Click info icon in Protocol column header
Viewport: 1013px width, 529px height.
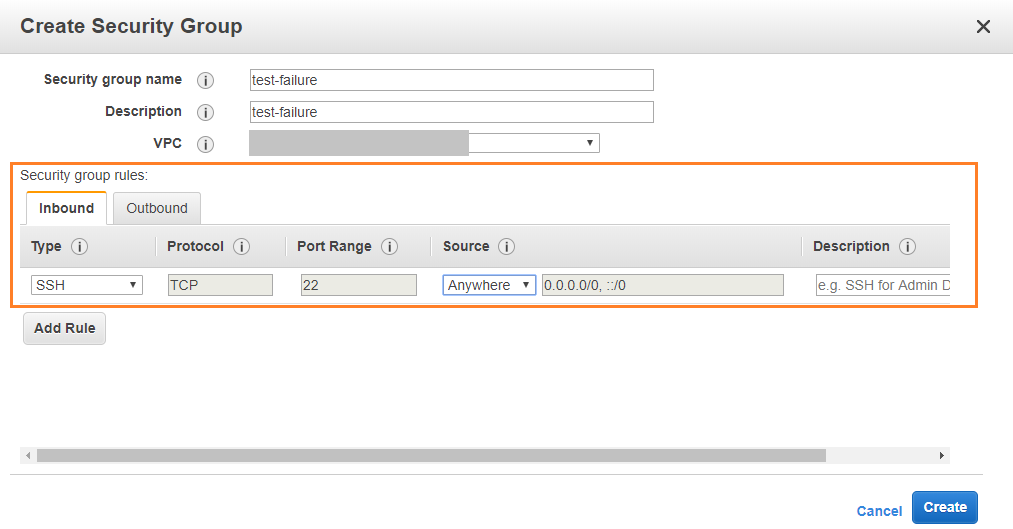coord(242,247)
